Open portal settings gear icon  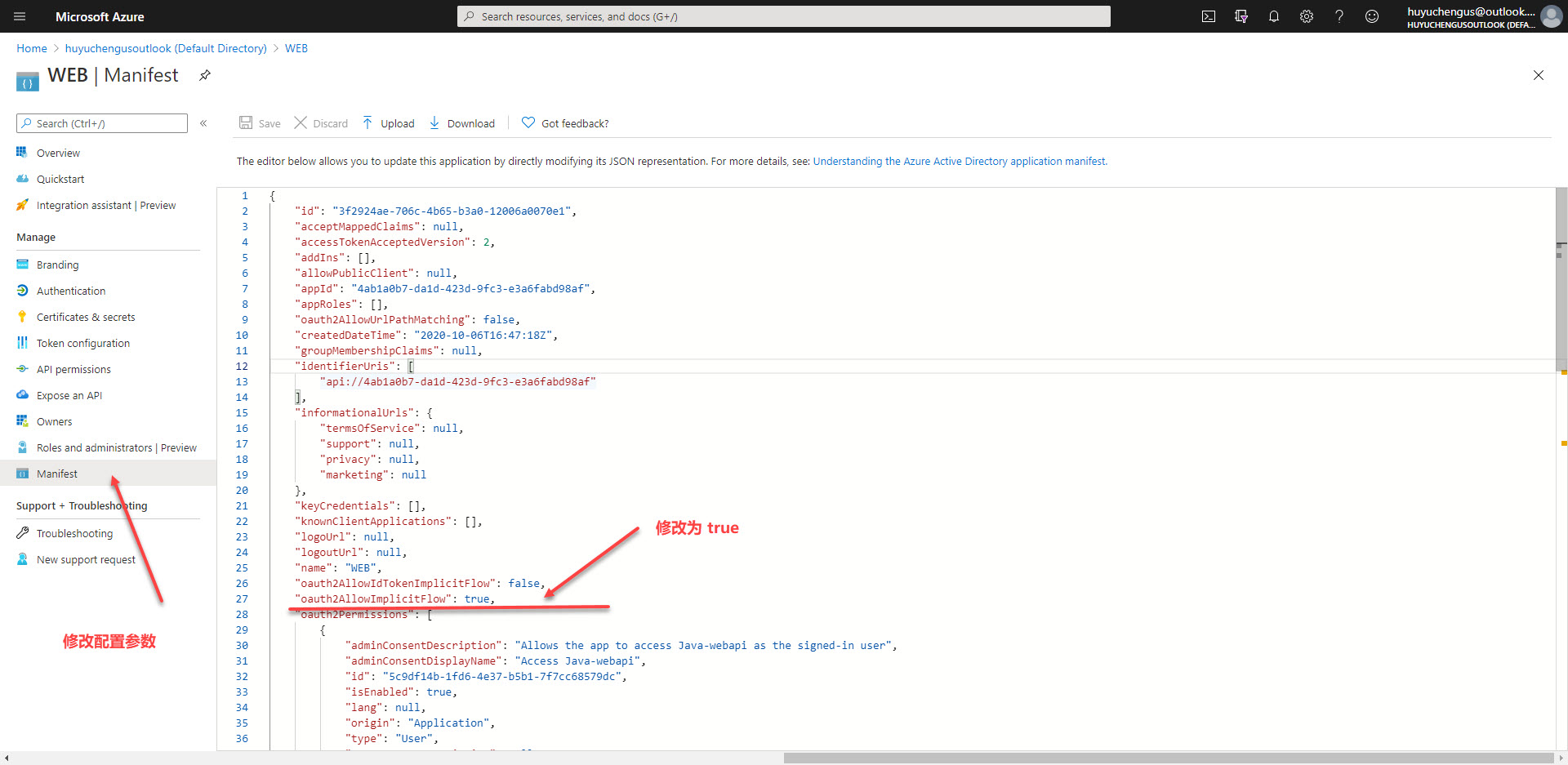[x=1307, y=16]
